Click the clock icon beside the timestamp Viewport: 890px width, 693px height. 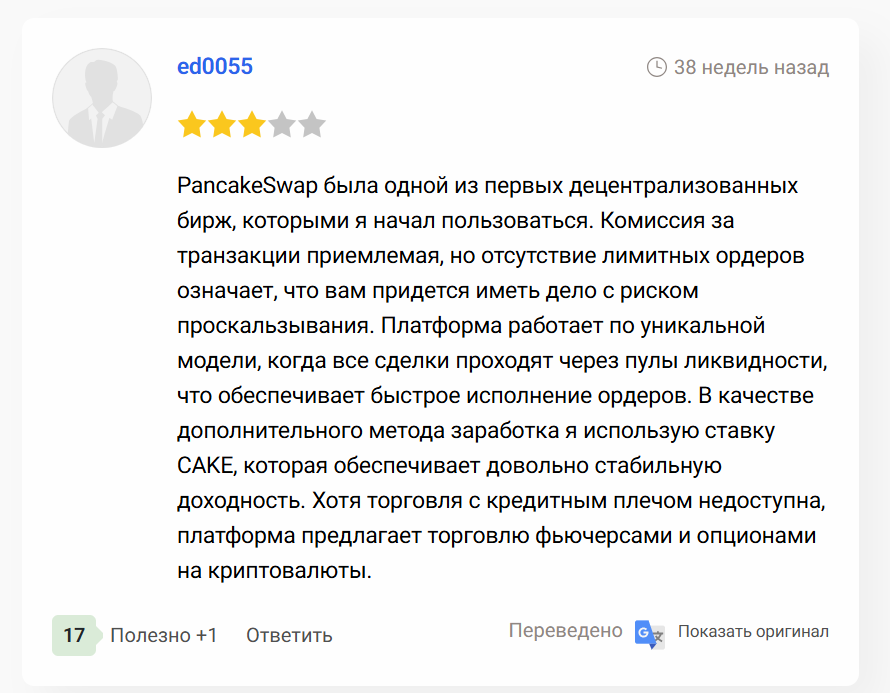pyautogui.click(x=657, y=68)
